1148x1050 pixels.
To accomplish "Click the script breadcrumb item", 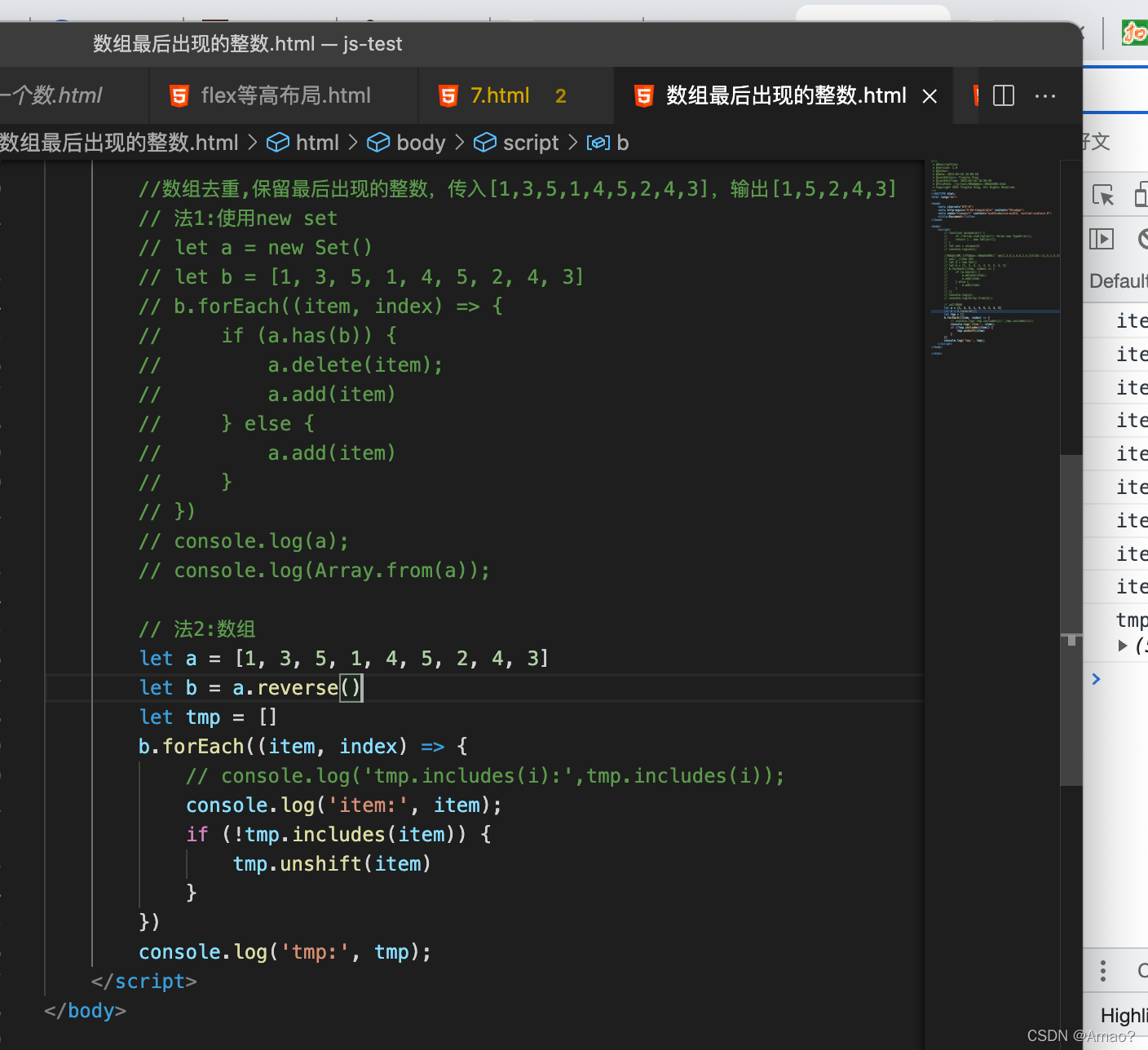I will [516, 143].
